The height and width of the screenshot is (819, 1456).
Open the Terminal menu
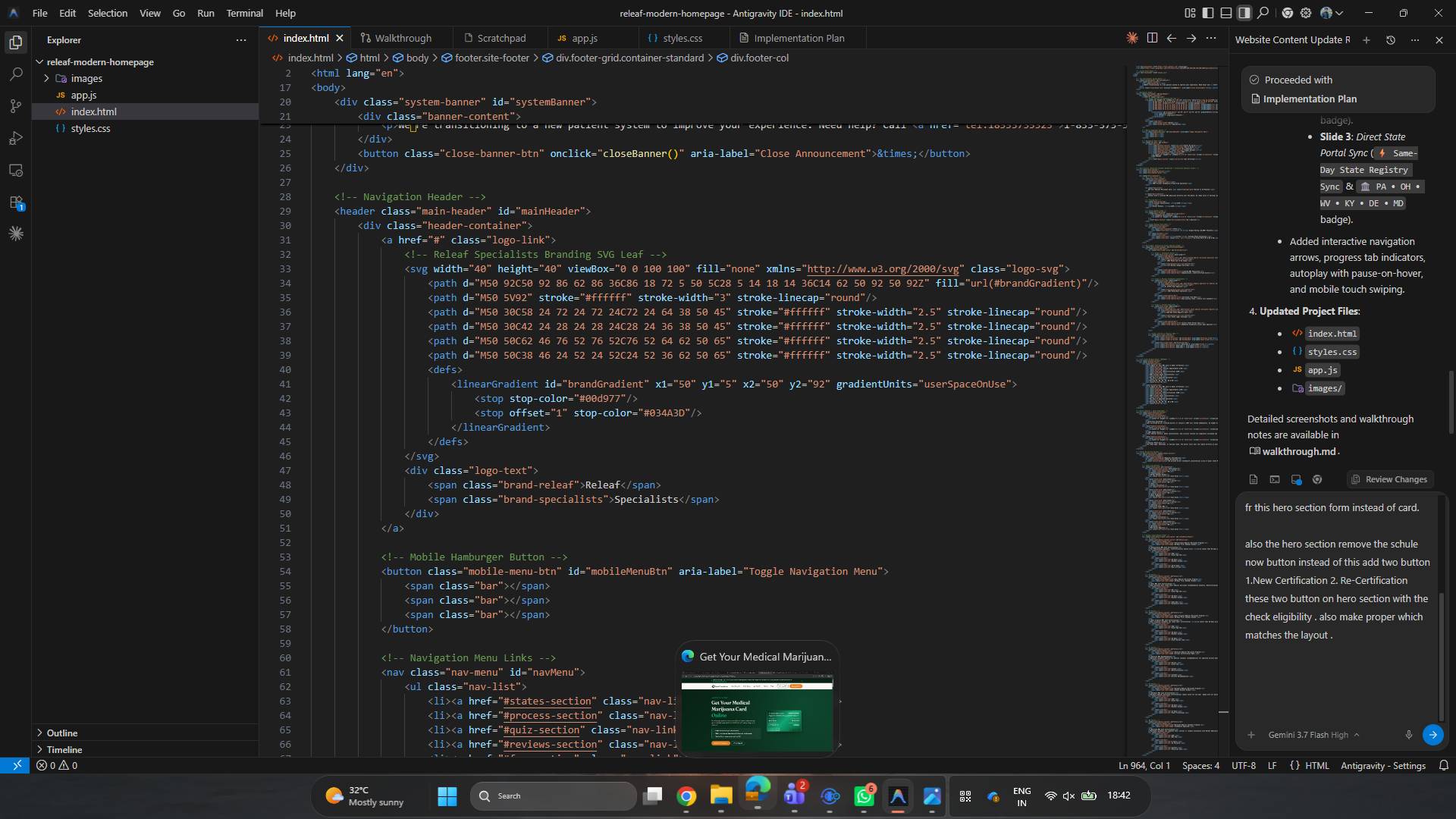[244, 13]
